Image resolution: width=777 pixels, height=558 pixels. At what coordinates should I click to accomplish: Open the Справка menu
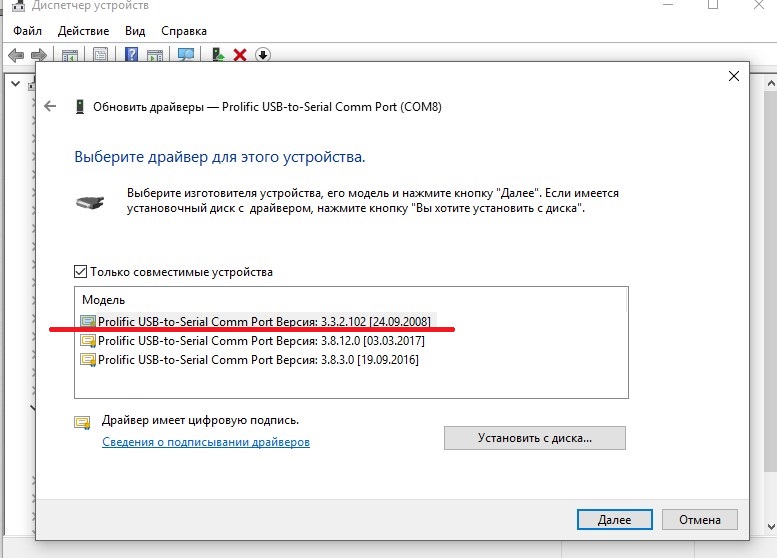(184, 31)
